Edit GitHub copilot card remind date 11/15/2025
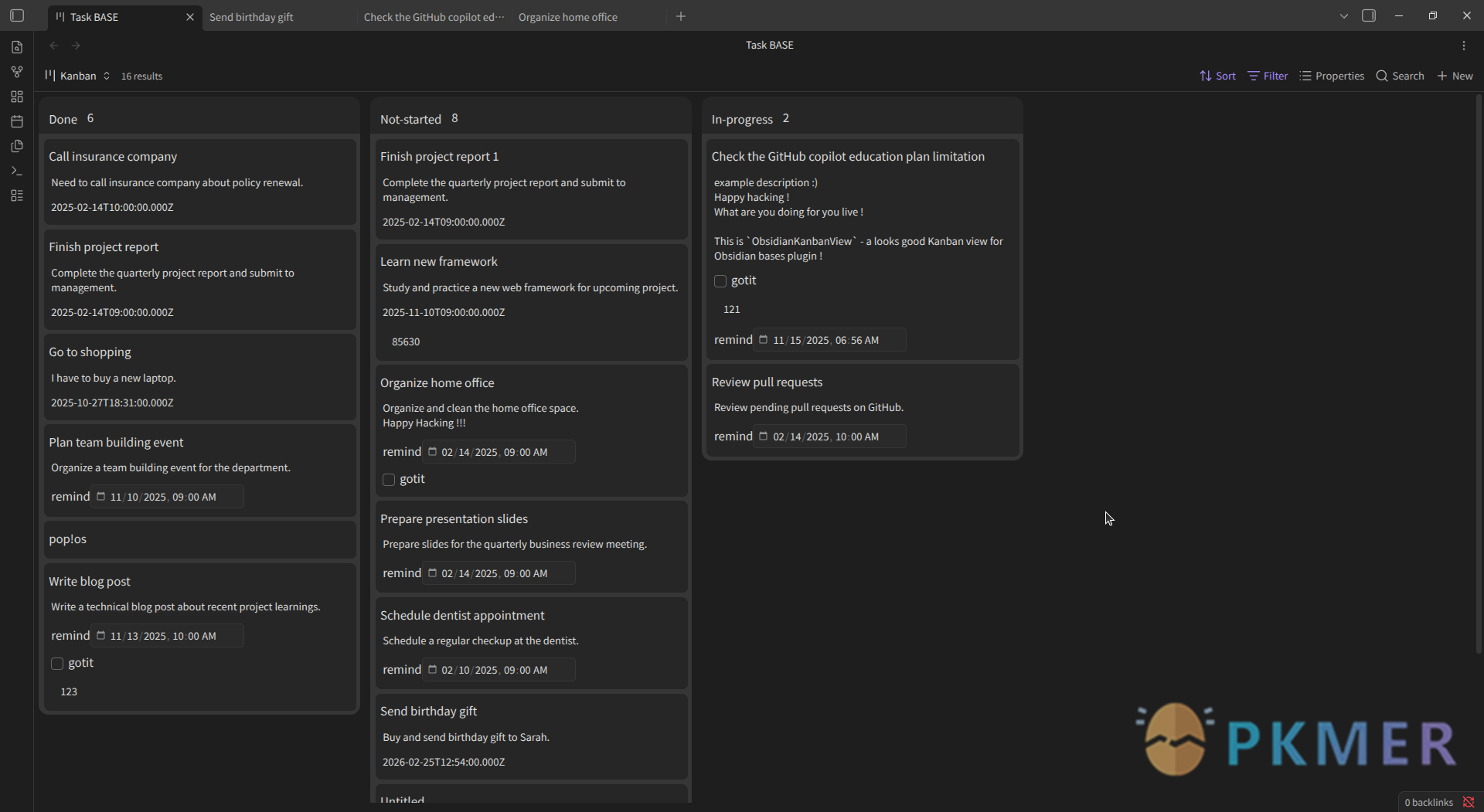 pos(829,340)
